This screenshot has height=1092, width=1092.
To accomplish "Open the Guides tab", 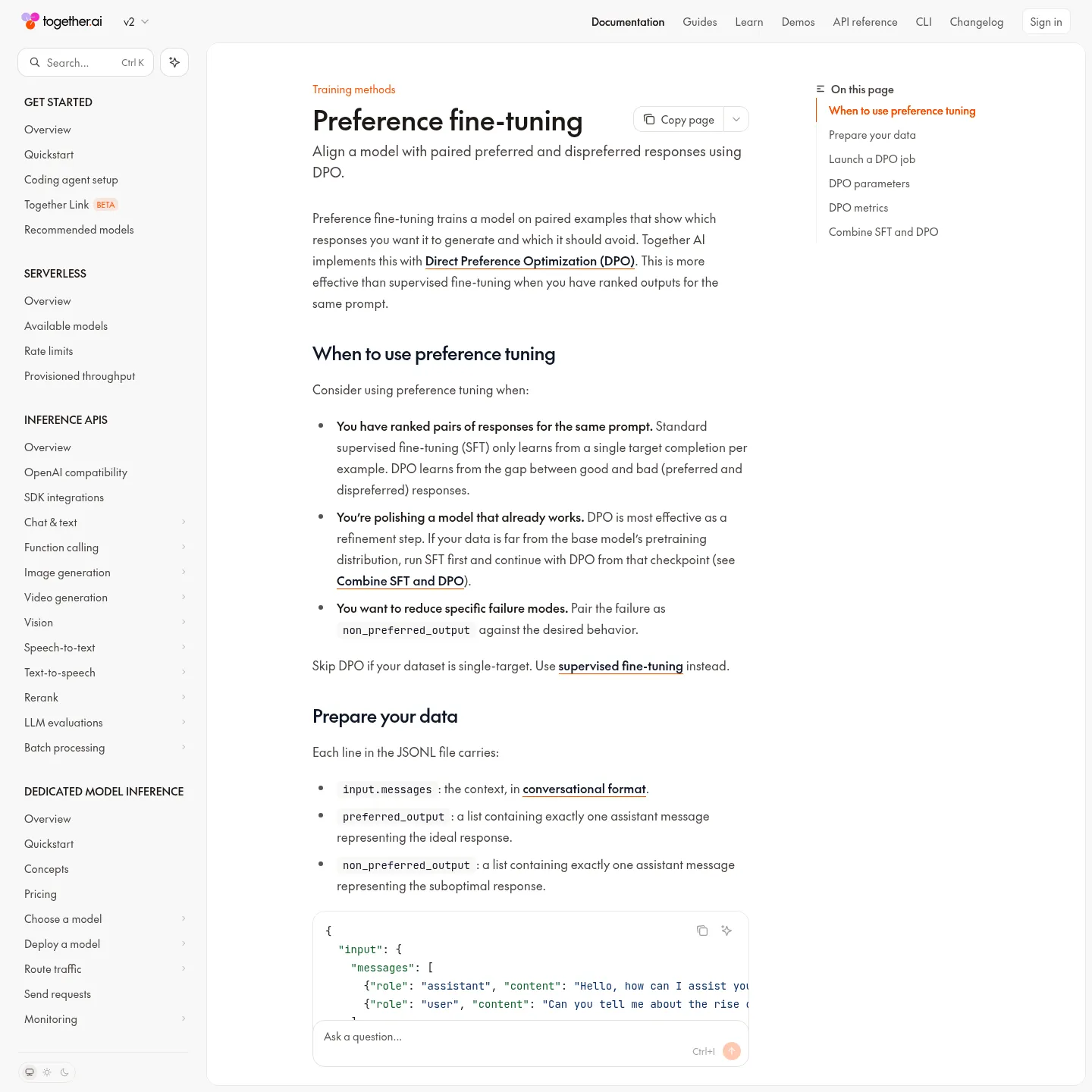I will [699, 22].
